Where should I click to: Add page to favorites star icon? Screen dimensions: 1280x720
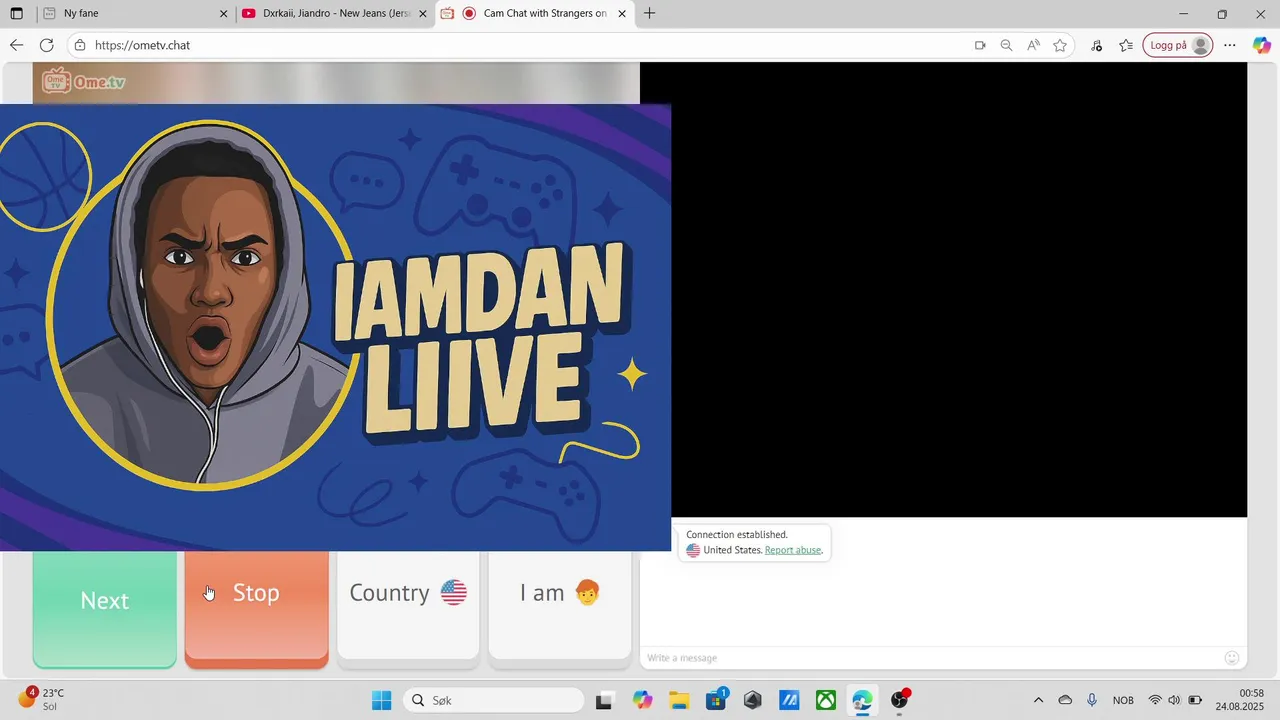1060,45
